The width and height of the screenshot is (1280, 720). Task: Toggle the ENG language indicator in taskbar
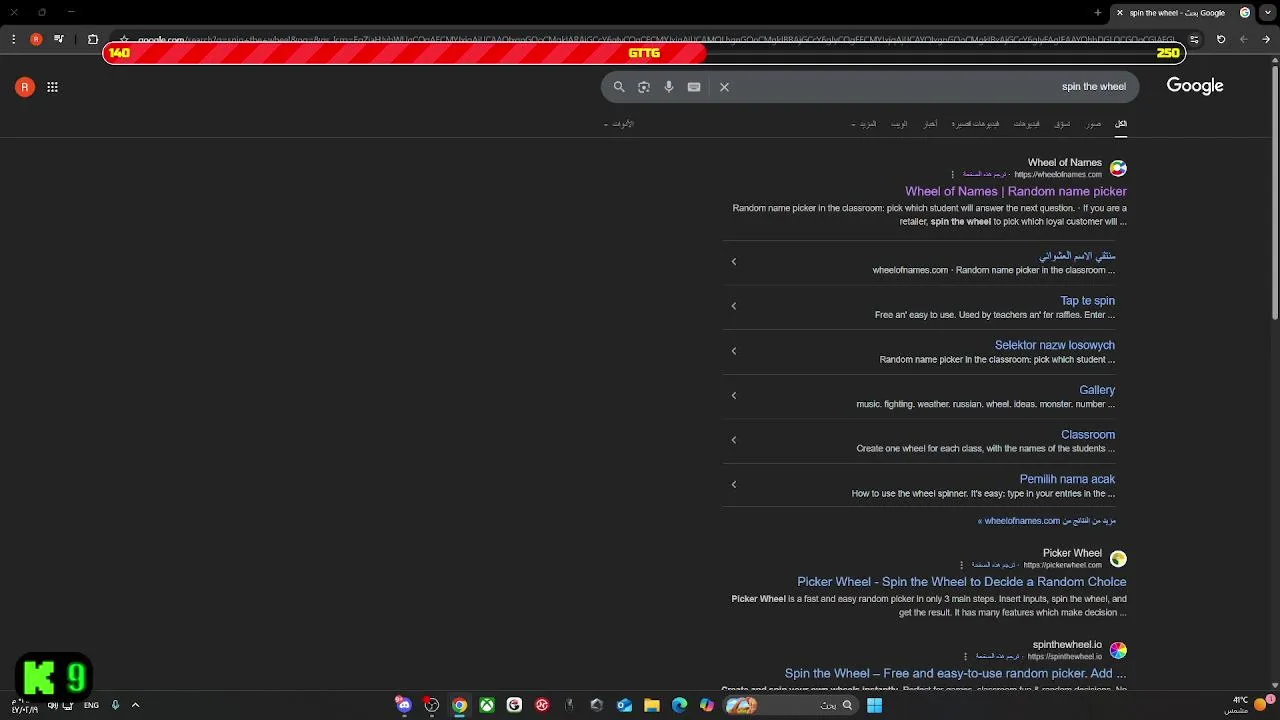91,705
